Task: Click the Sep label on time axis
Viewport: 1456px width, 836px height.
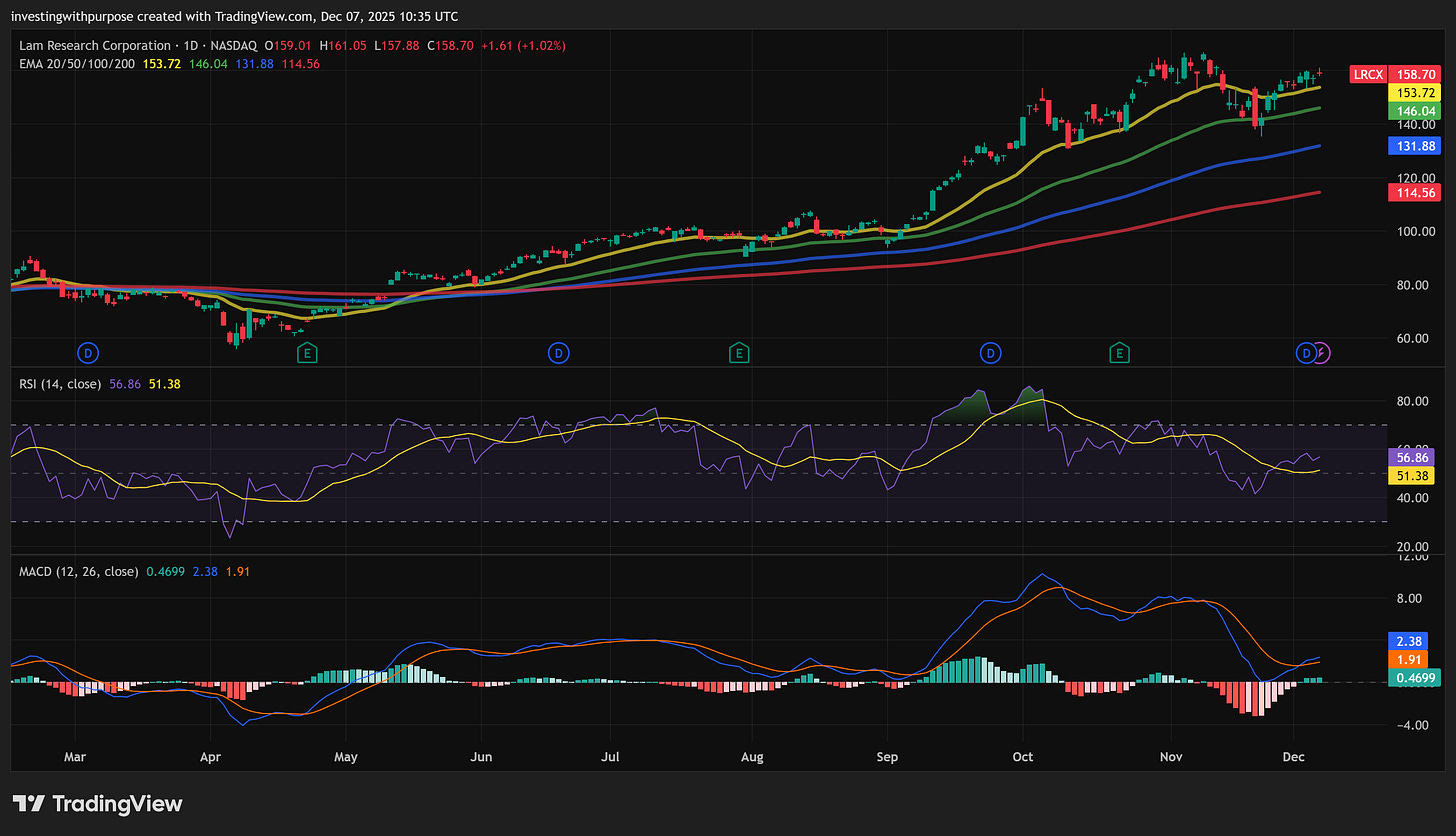Action: pos(886,757)
